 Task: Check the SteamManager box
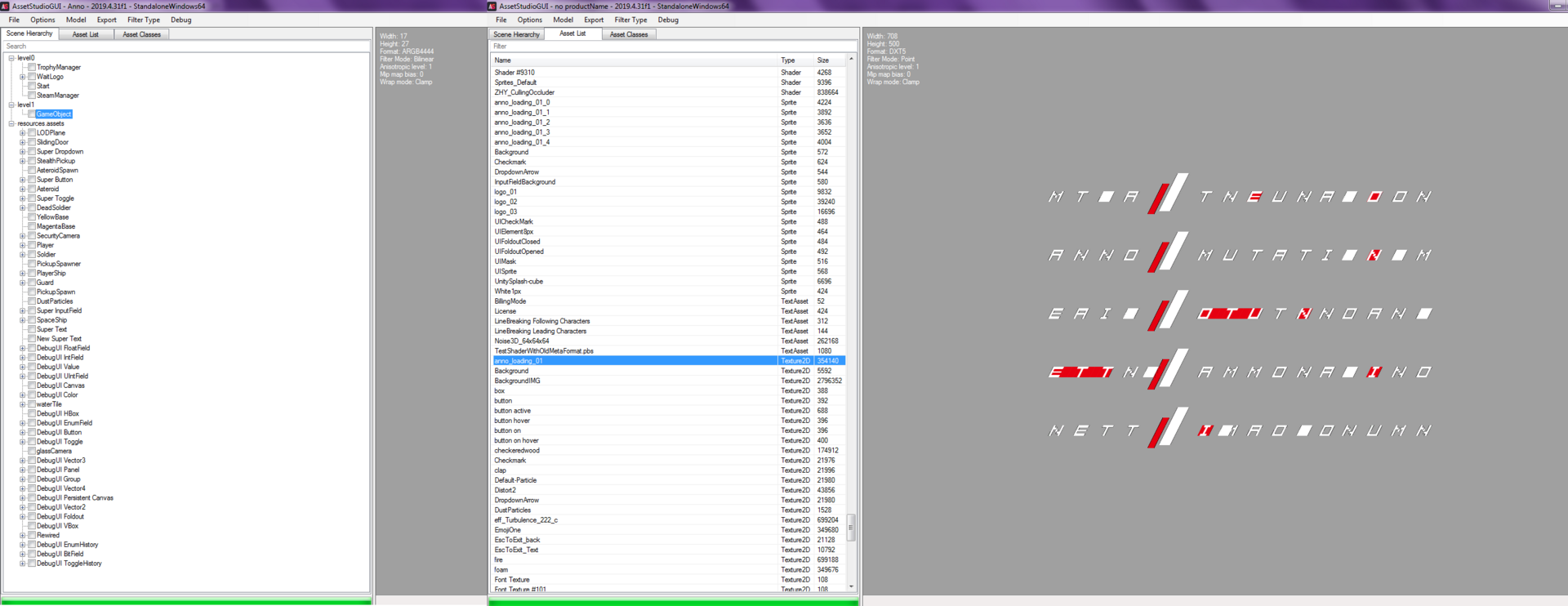coord(32,96)
